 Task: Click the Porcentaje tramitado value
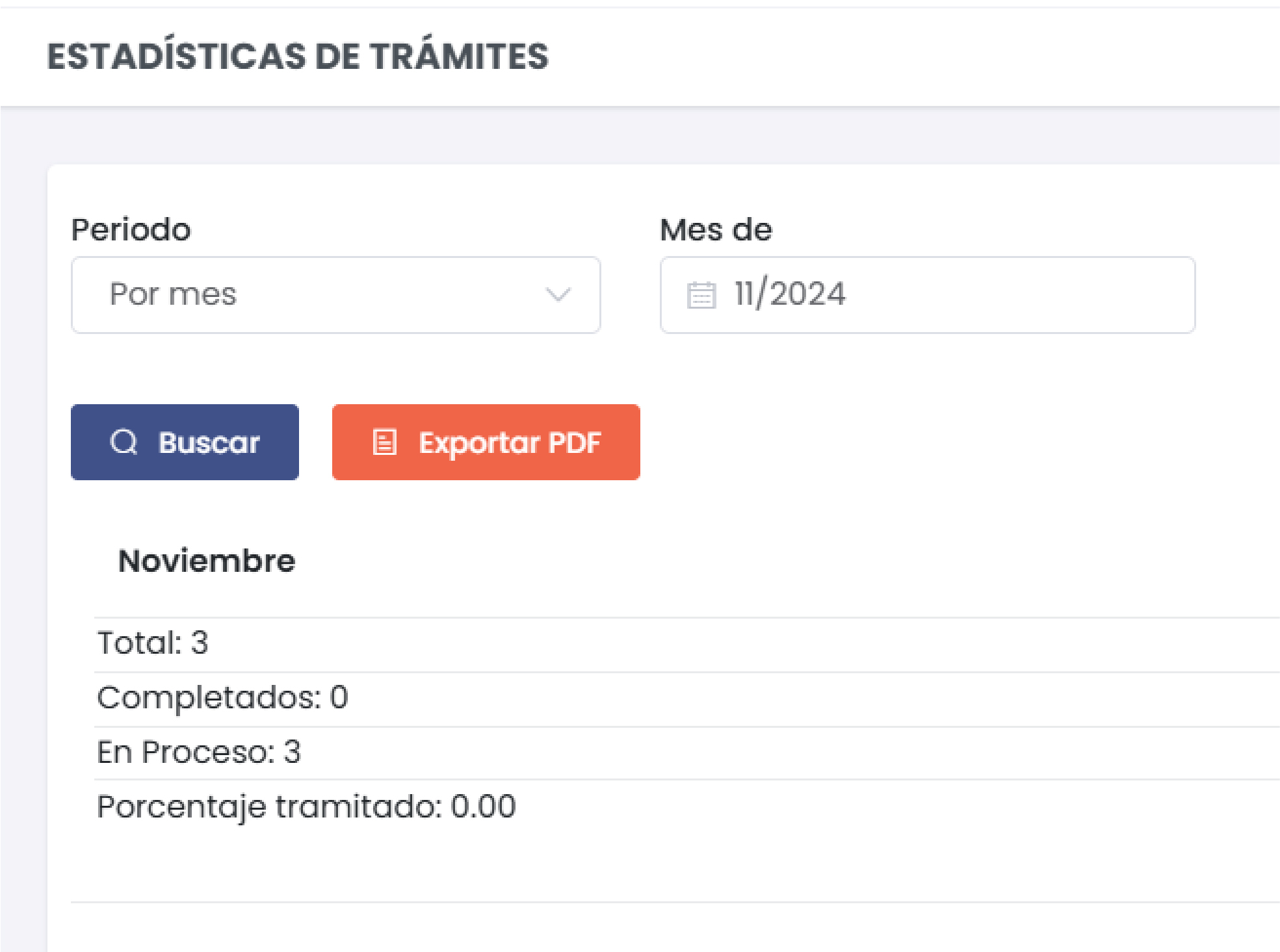(306, 806)
